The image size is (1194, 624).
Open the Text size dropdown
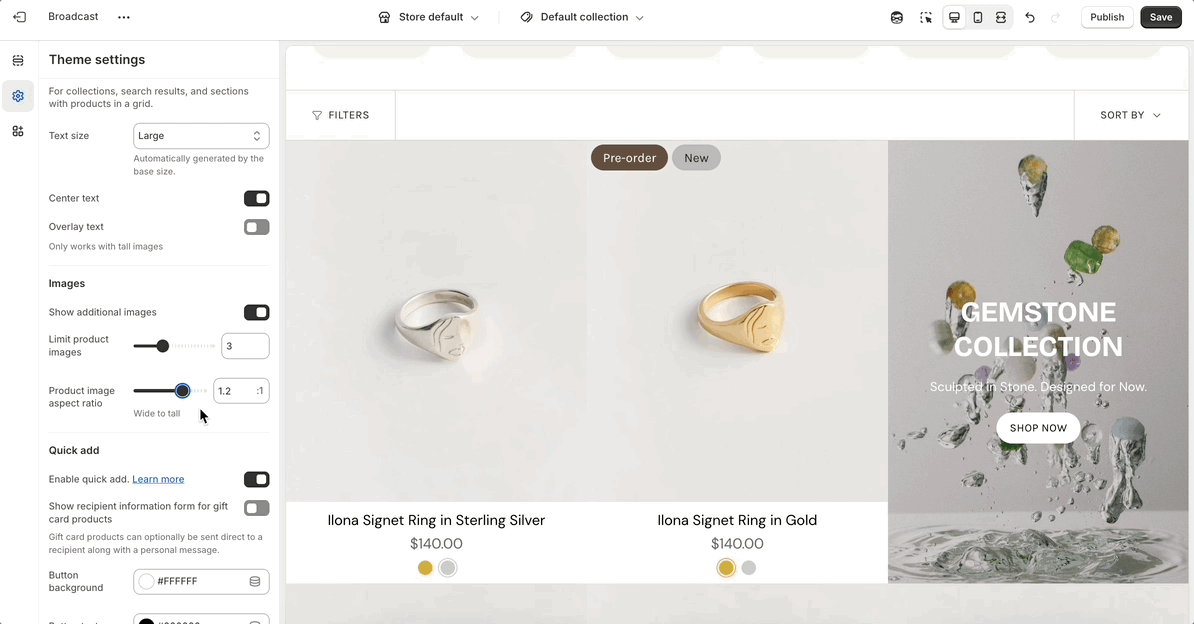click(x=201, y=136)
